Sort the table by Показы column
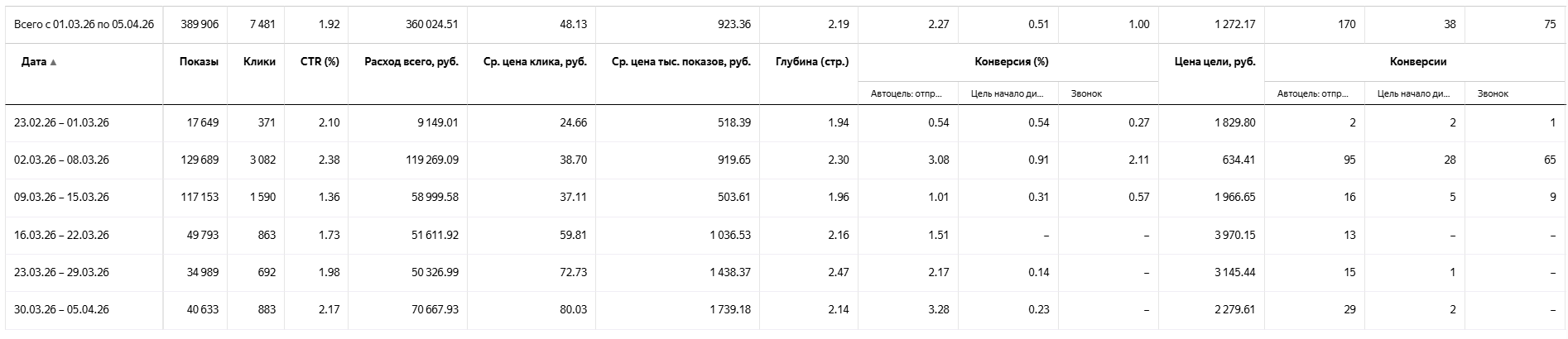Viewport: 1568px width, 339px height. [x=199, y=62]
